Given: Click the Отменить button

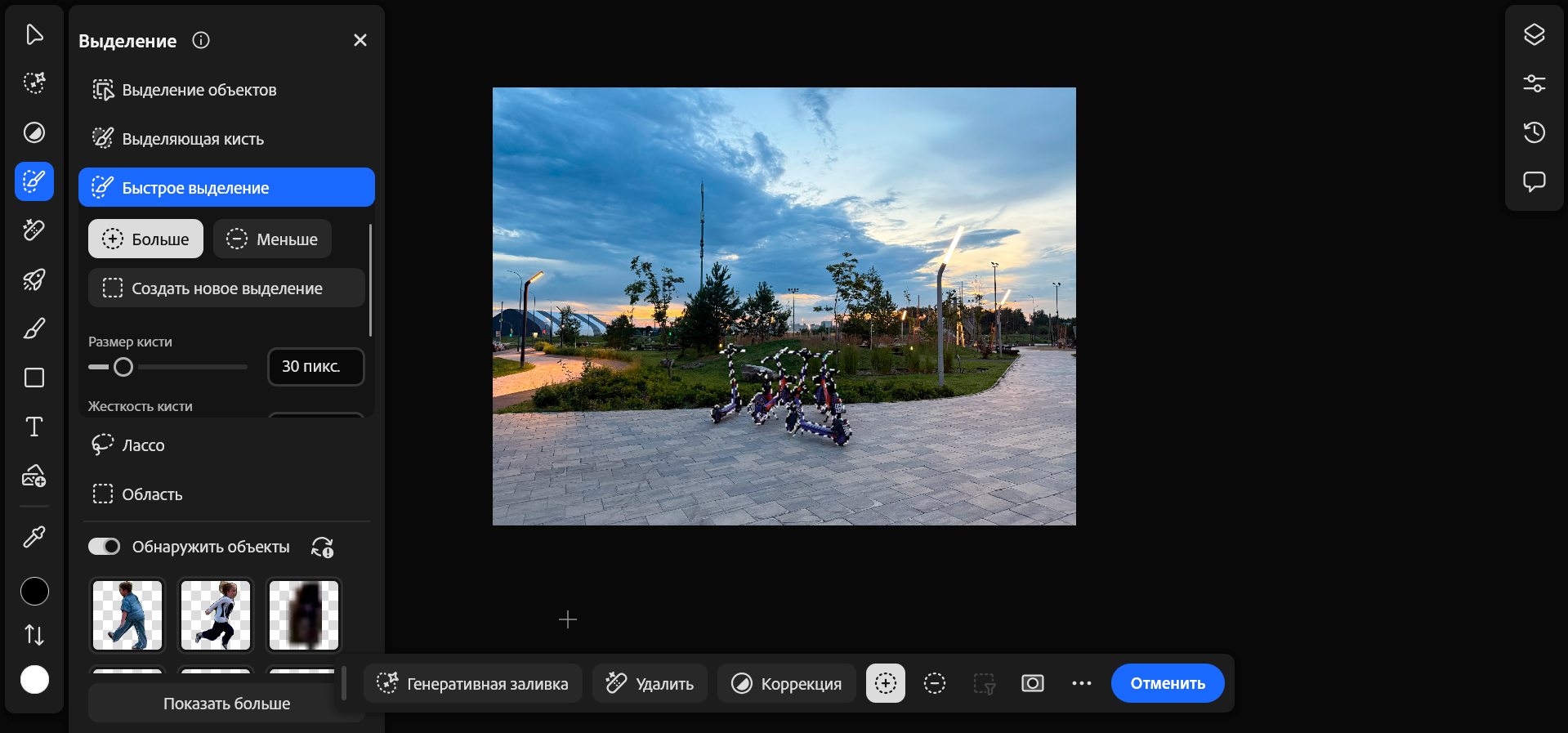Looking at the screenshot, I should click(1168, 683).
